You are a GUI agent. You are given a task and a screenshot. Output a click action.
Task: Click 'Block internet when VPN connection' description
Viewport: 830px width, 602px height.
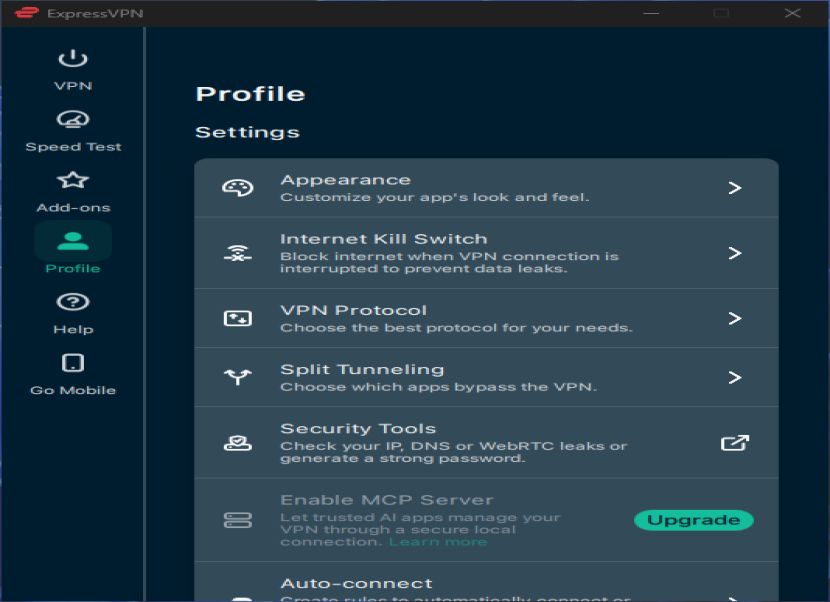pos(449,262)
